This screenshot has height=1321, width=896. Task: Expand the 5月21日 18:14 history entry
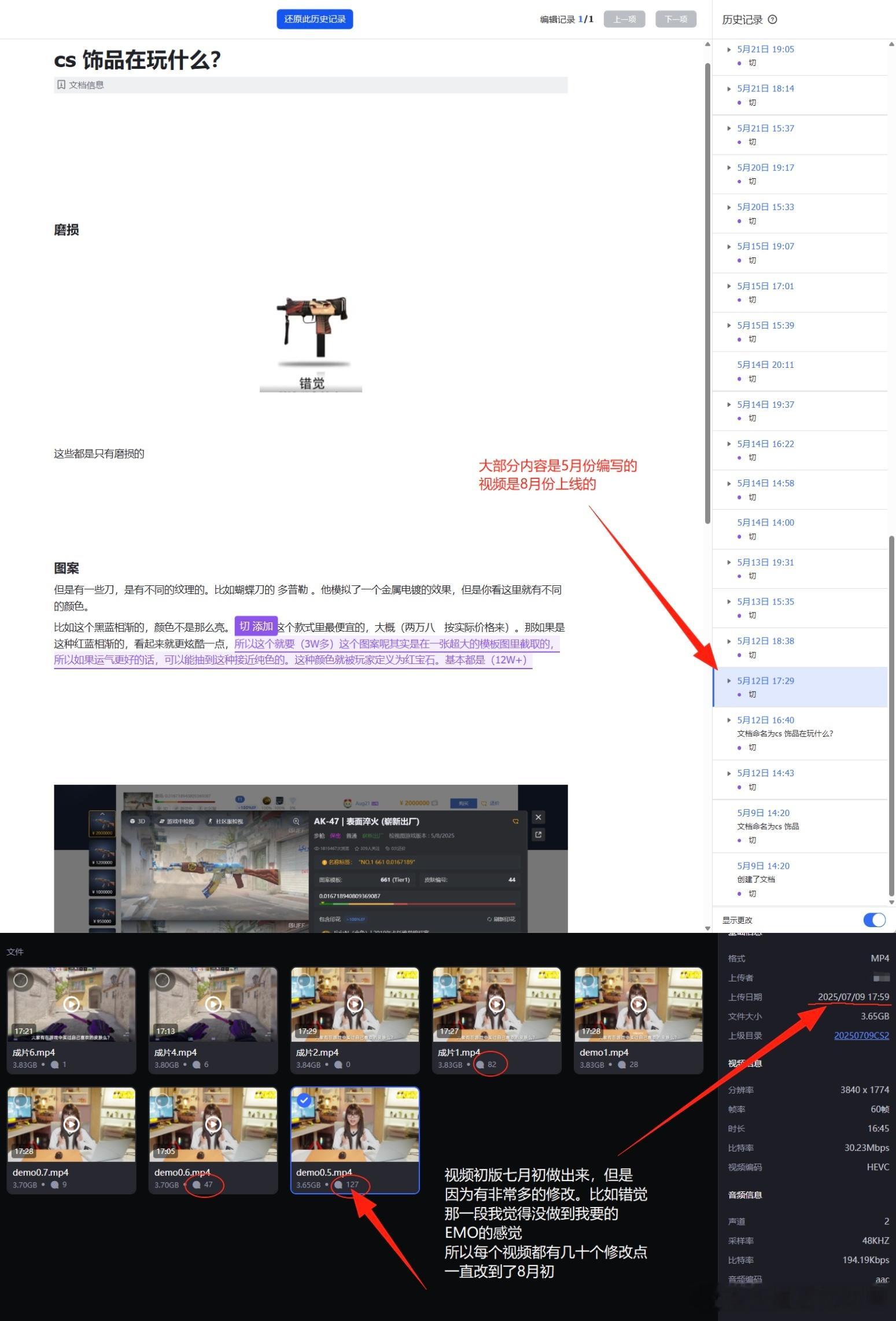coord(729,88)
